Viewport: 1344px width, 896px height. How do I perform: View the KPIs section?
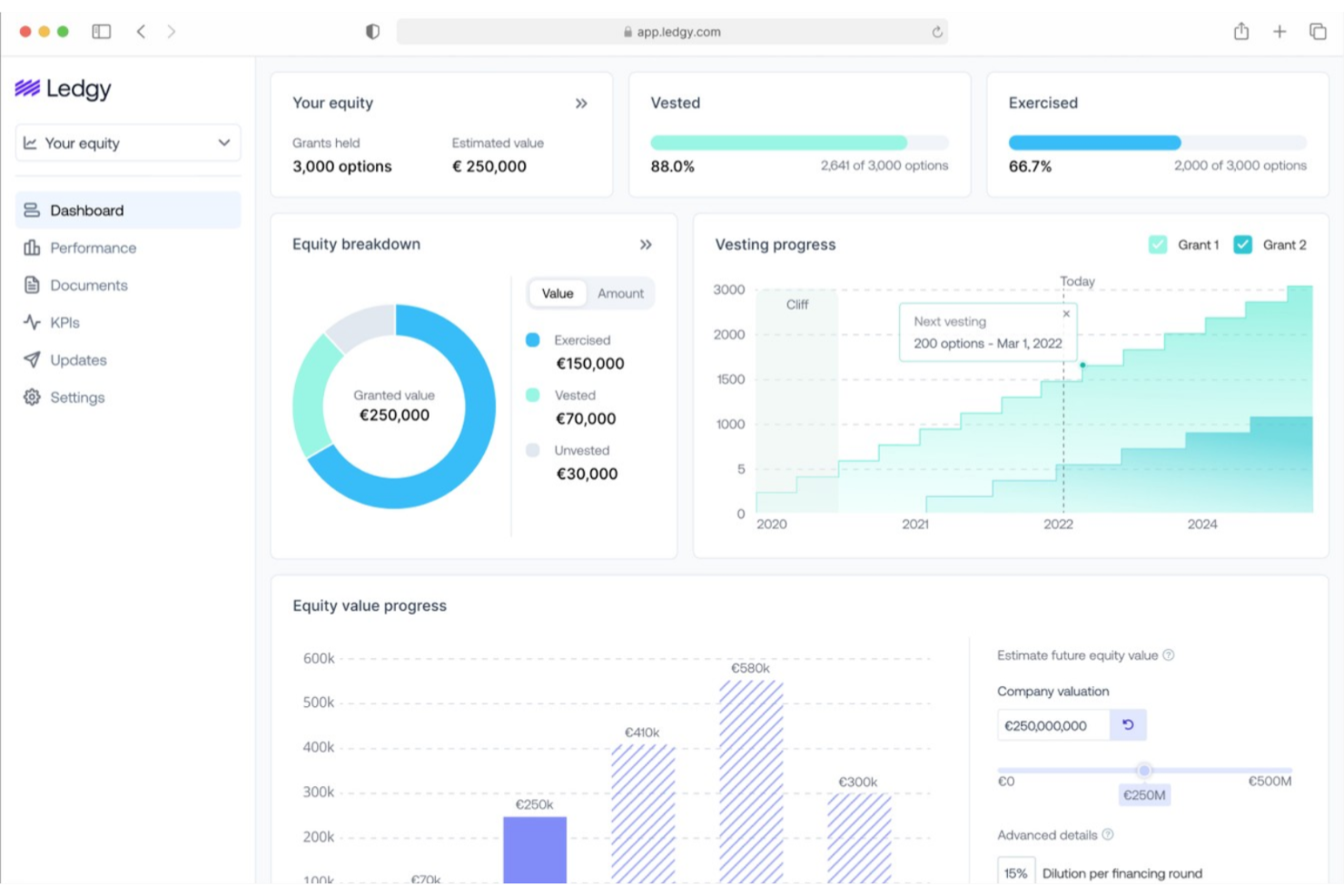click(64, 322)
